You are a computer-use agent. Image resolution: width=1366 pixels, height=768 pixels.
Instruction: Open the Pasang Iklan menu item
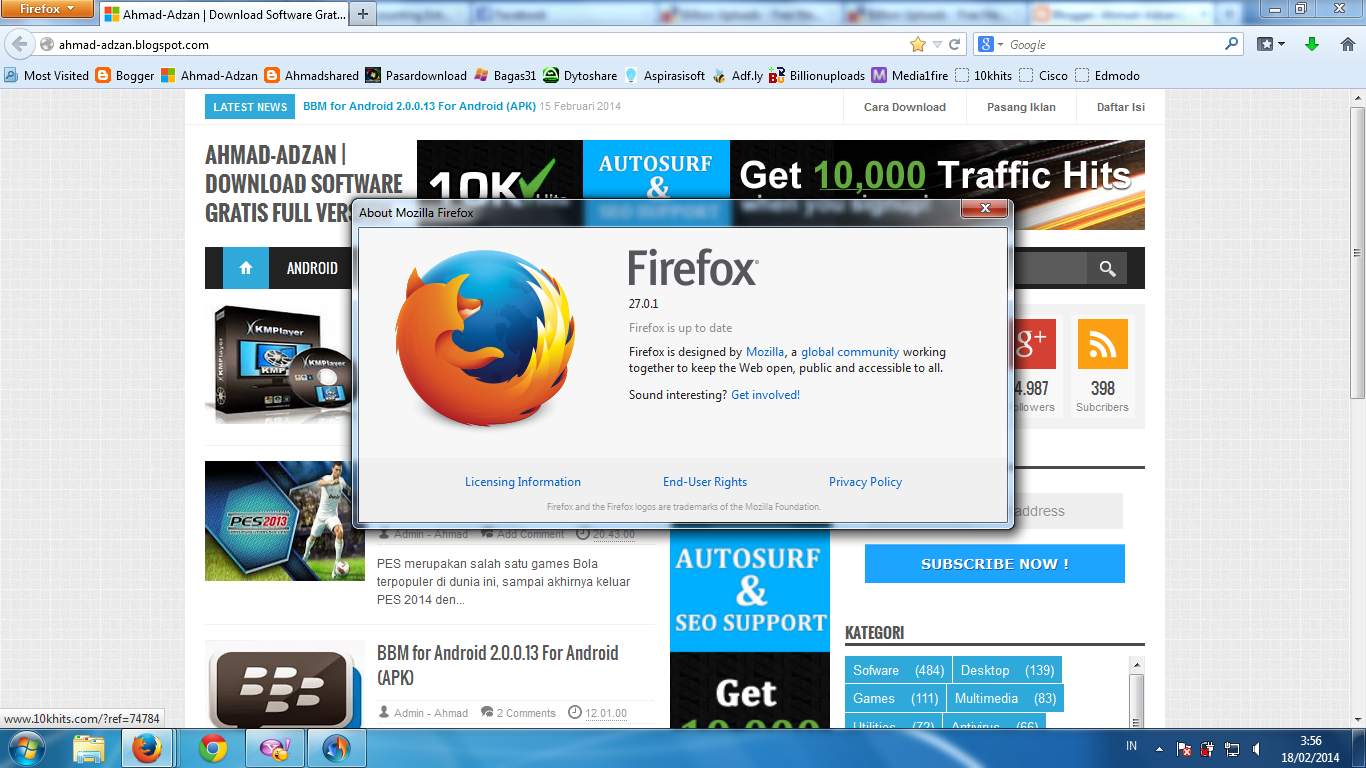click(x=1021, y=107)
